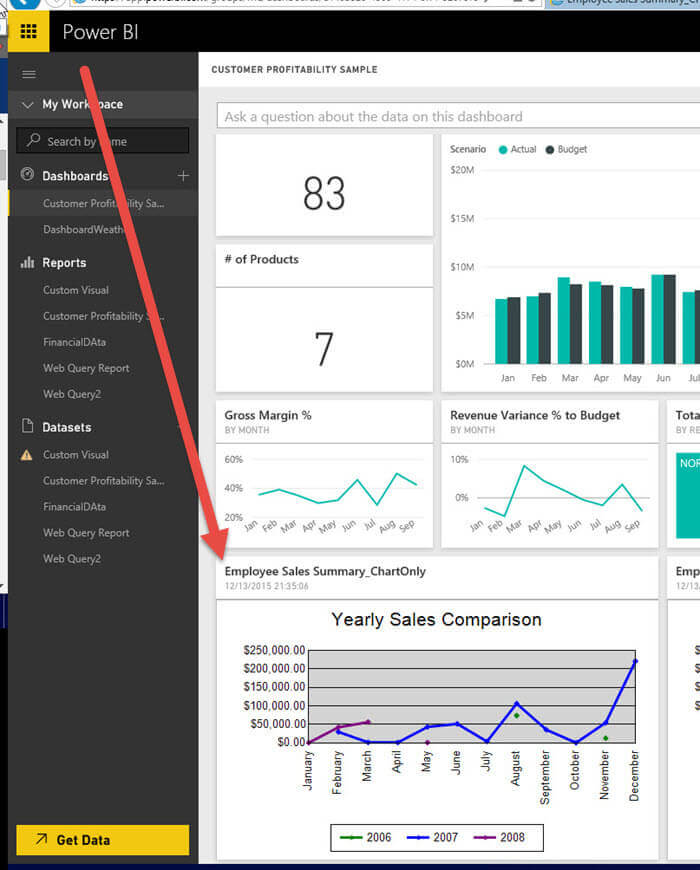Viewport: 700px width, 870px height.
Task: Click the Budget legend dark swatch
Action: (x=550, y=150)
